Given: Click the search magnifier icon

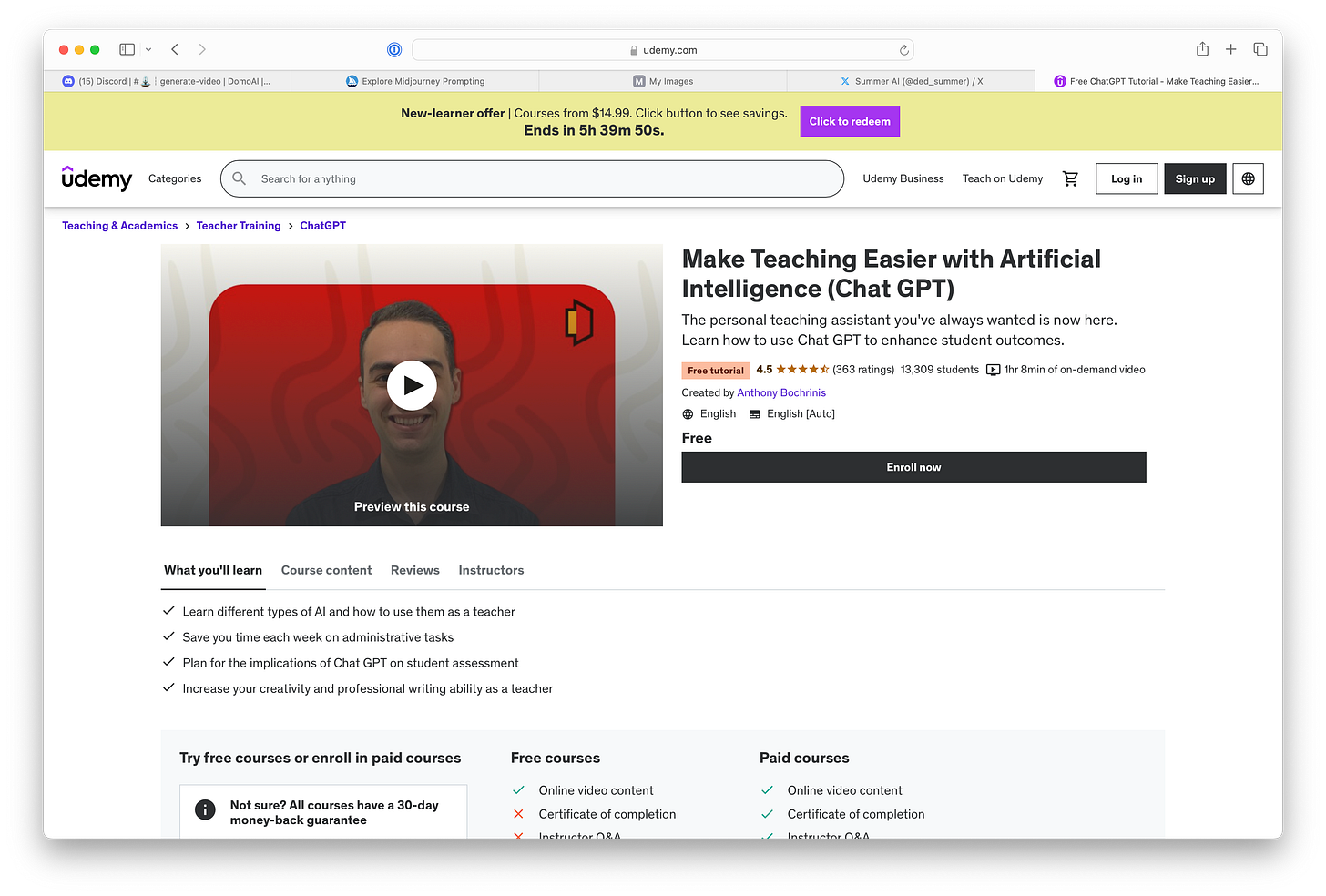Looking at the screenshot, I should tap(239, 178).
